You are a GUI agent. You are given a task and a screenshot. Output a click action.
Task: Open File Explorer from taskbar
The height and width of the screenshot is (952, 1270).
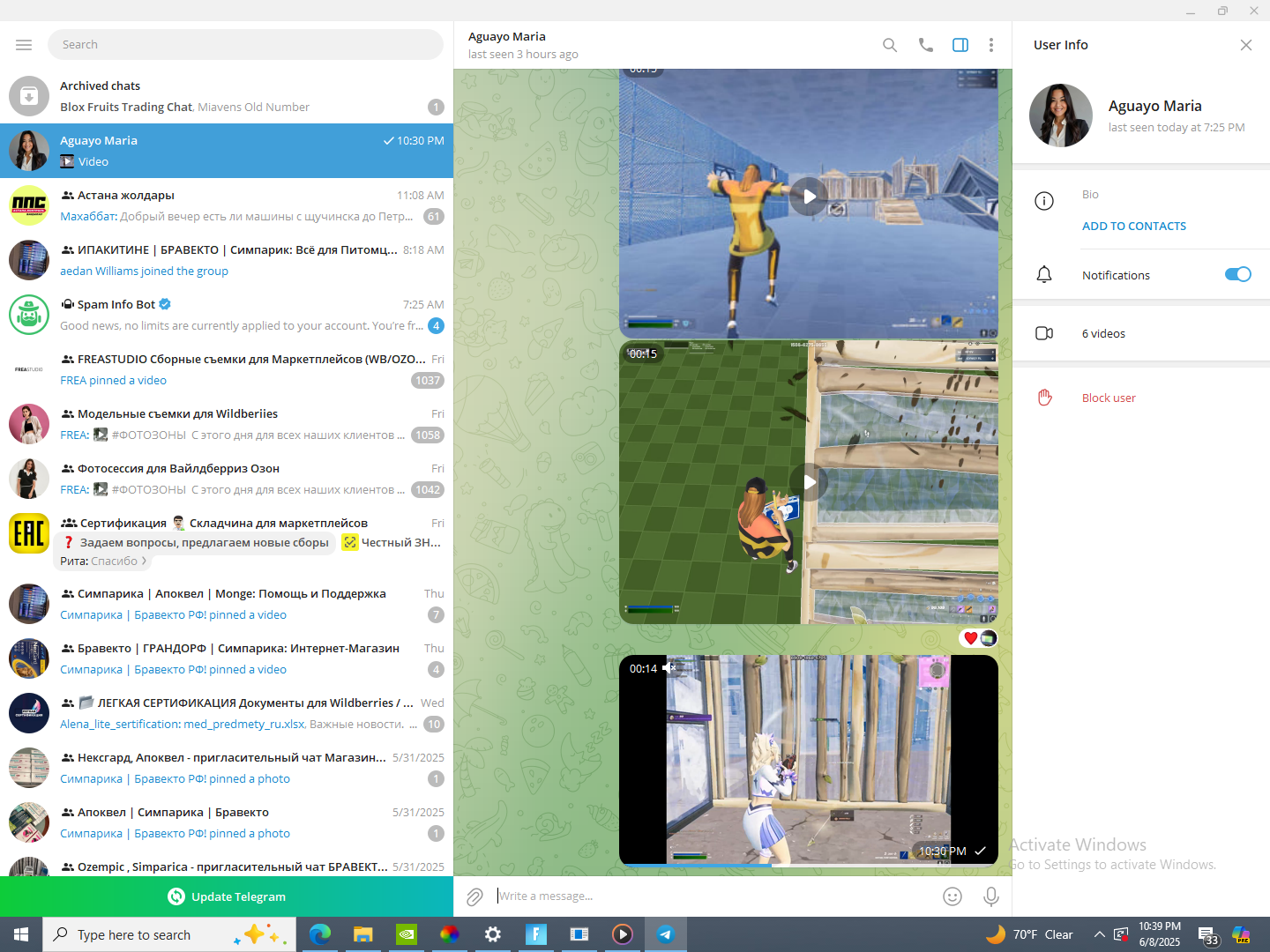pyautogui.click(x=363, y=934)
